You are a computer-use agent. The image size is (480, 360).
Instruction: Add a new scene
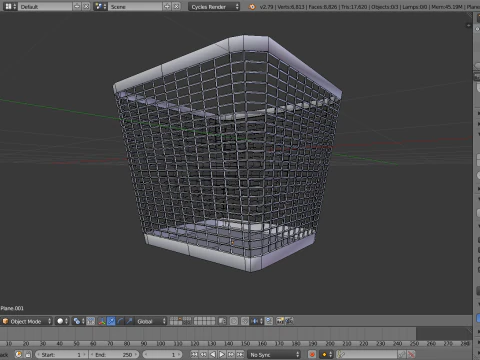[x=167, y=6]
